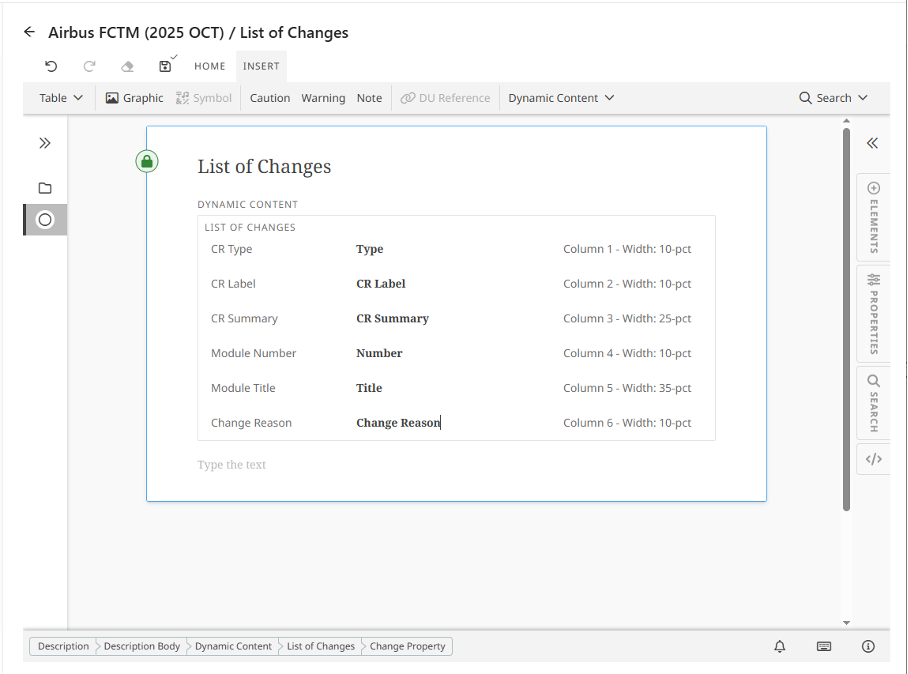Click the bold Title heading text
The height and width of the screenshot is (674, 908).
[369, 388]
